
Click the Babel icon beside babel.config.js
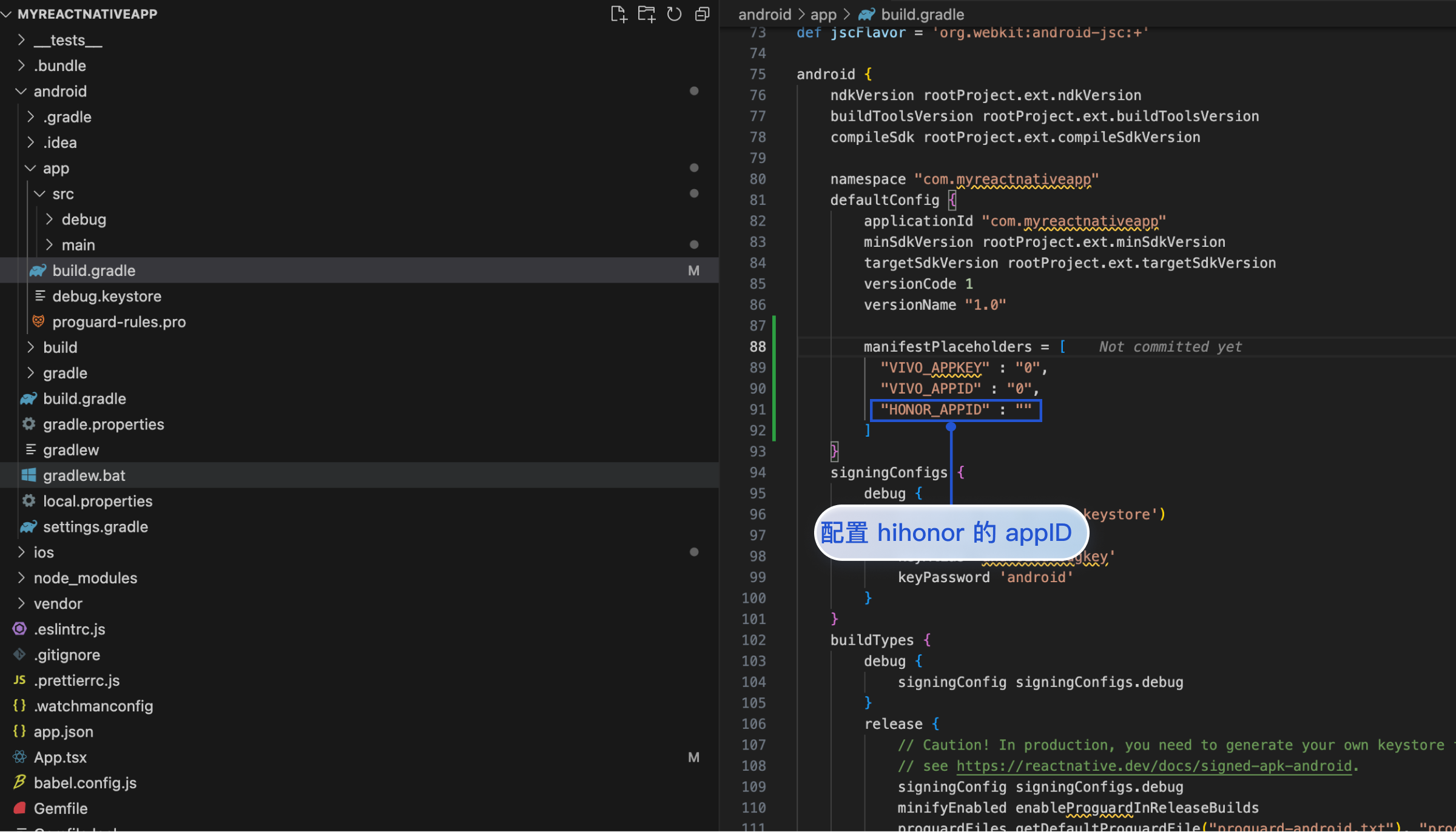(x=19, y=782)
